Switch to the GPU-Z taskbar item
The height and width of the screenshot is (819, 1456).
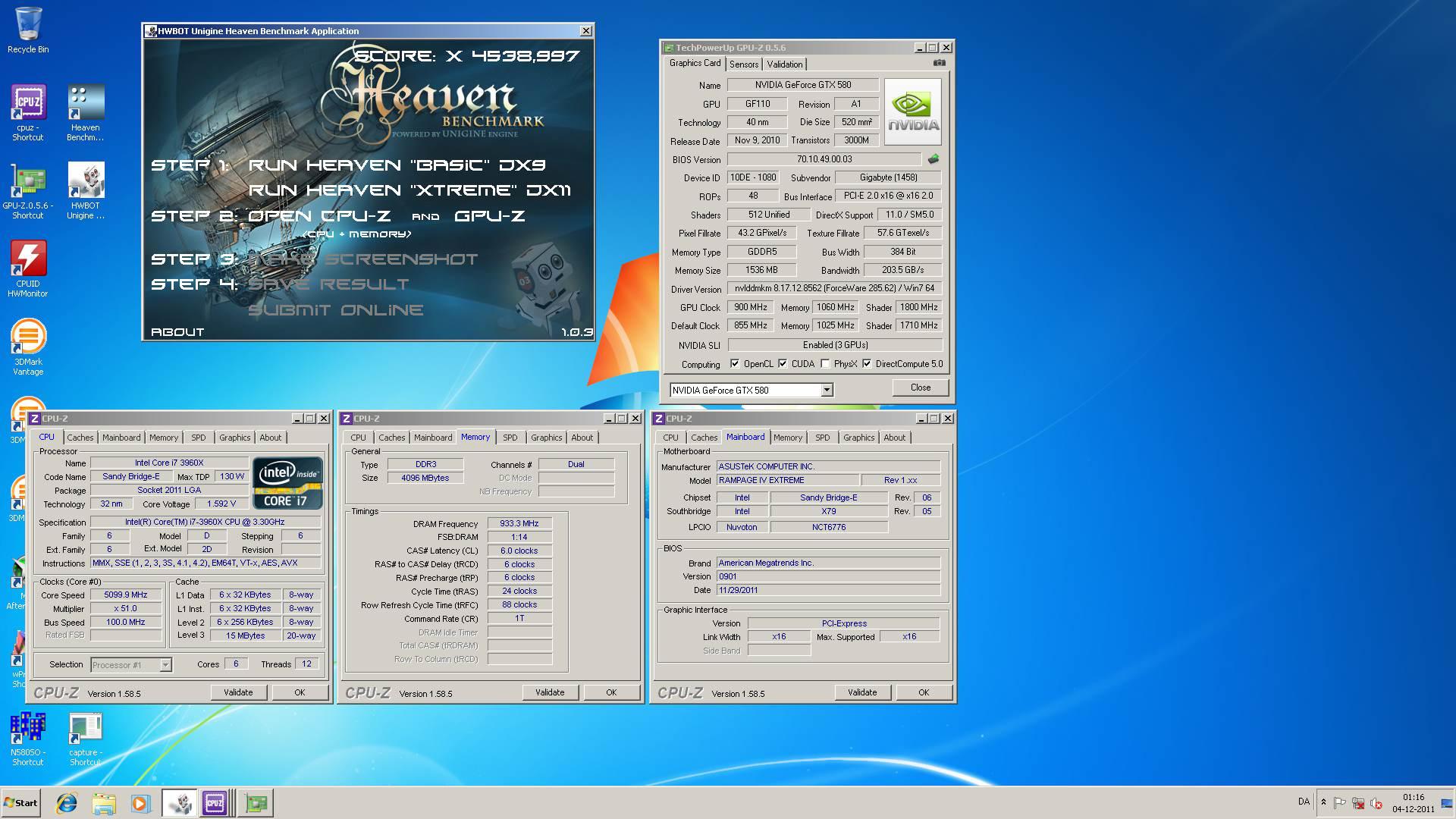[x=256, y=803]
